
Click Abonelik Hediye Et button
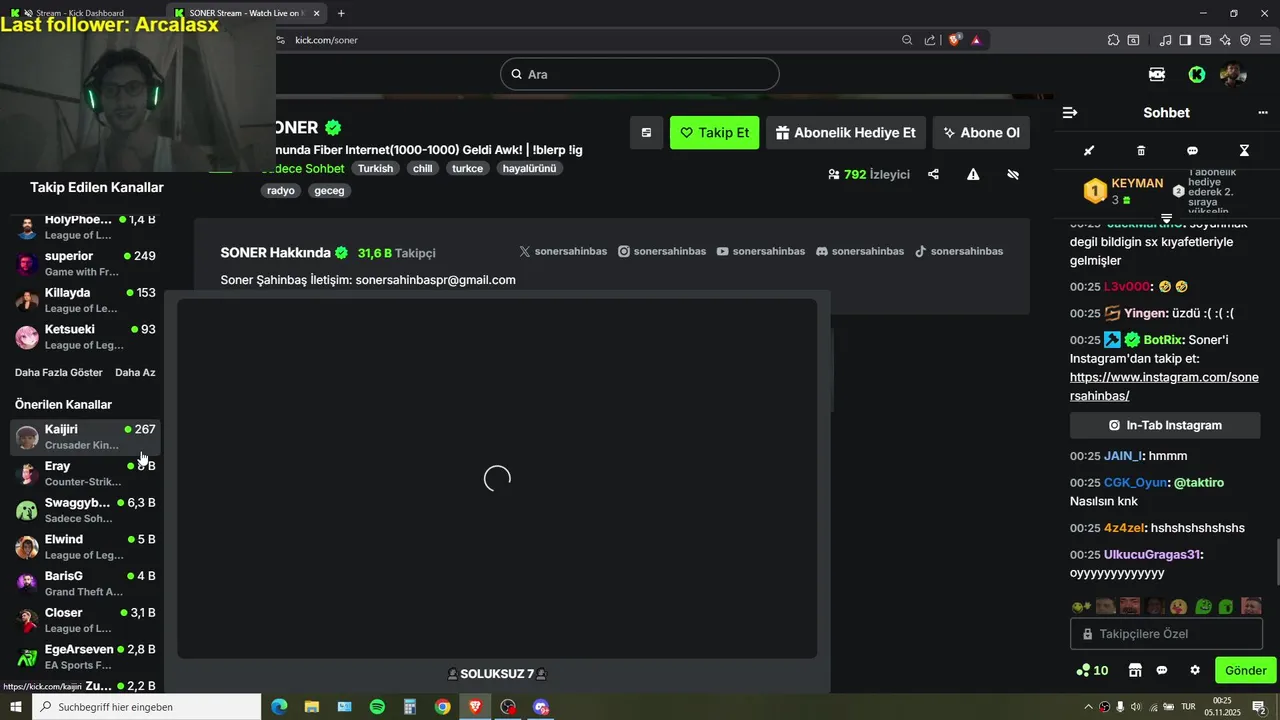point(845,133)
